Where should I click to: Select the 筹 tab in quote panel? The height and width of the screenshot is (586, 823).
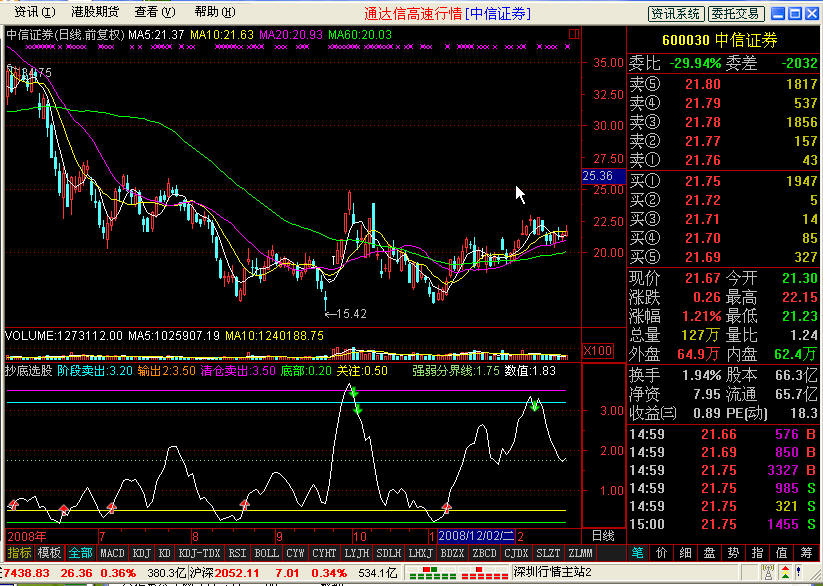coord(806,553)
